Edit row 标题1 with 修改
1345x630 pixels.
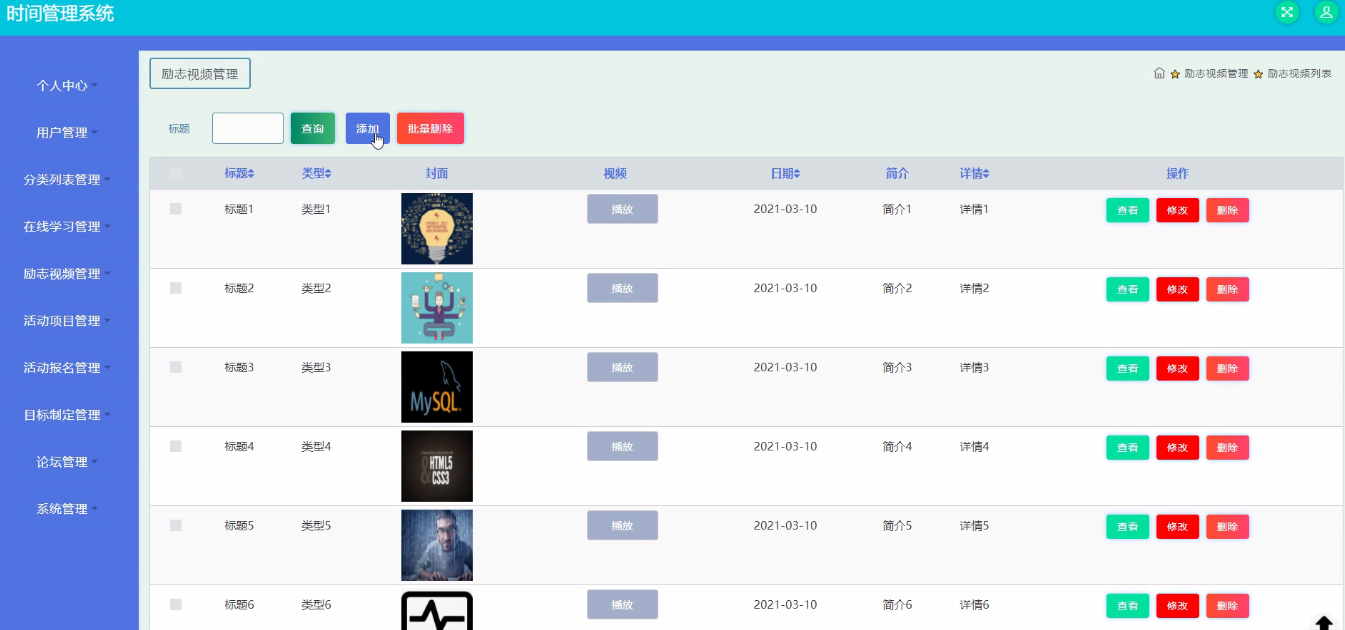1177,210
